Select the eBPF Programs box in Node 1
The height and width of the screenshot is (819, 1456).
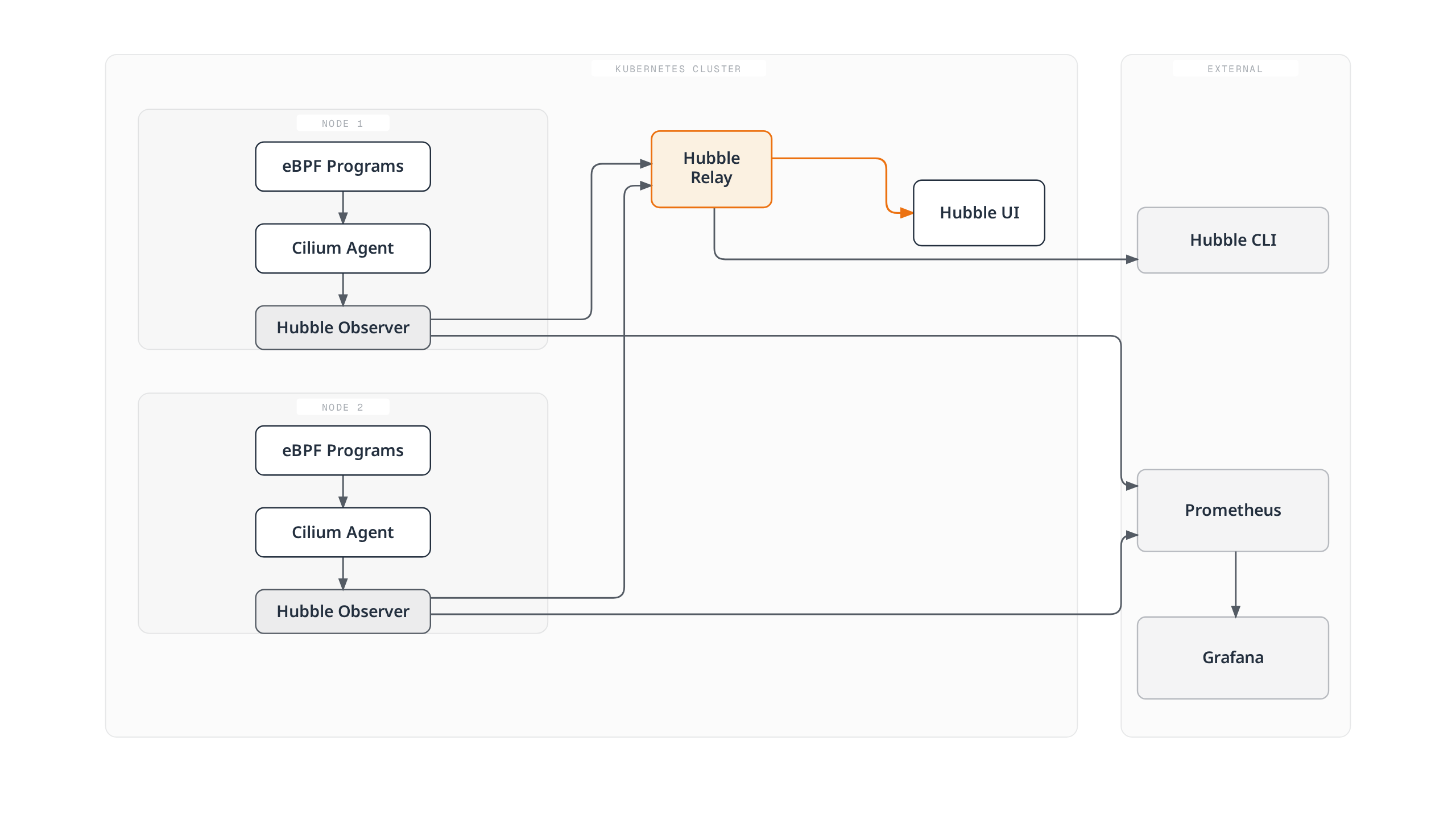(x=343, y=167)
